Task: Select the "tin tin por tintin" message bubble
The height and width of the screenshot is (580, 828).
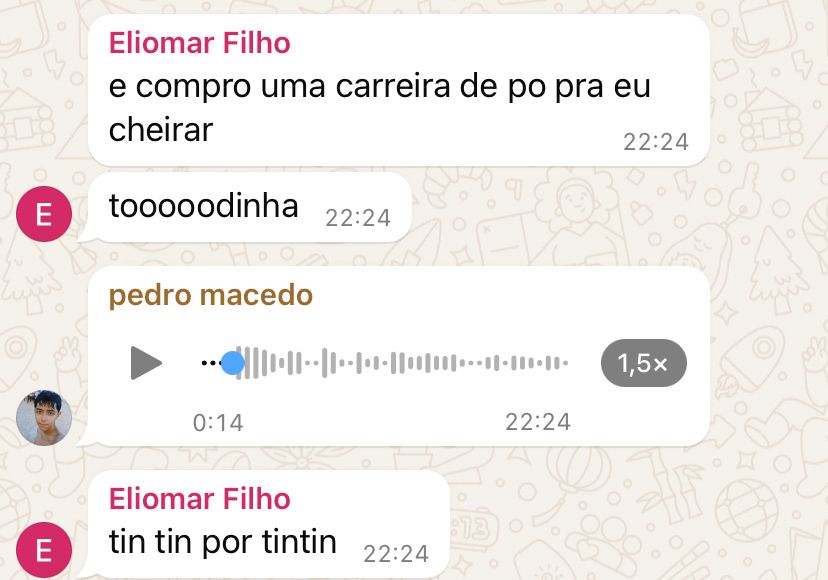Action: [269, 524]
